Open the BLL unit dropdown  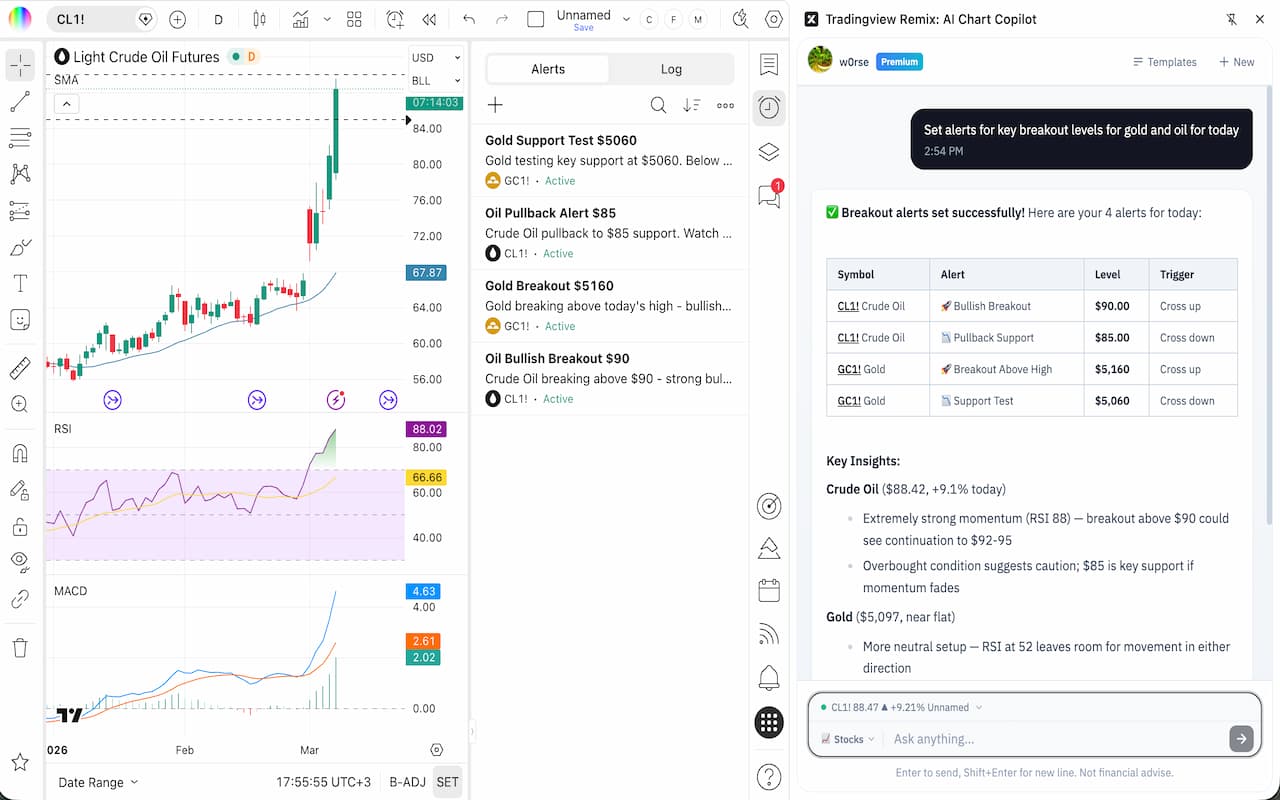point(436,81)
